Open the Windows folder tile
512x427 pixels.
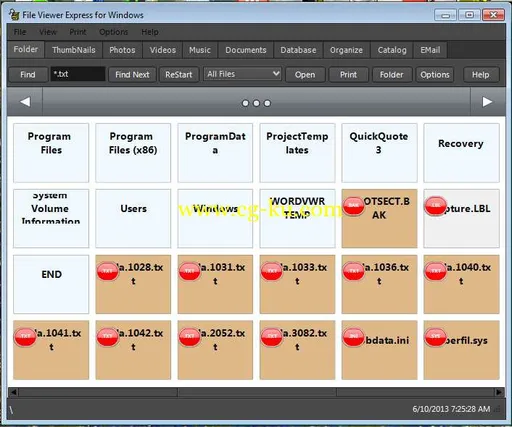pyautogui.click(x=215, y=218)
